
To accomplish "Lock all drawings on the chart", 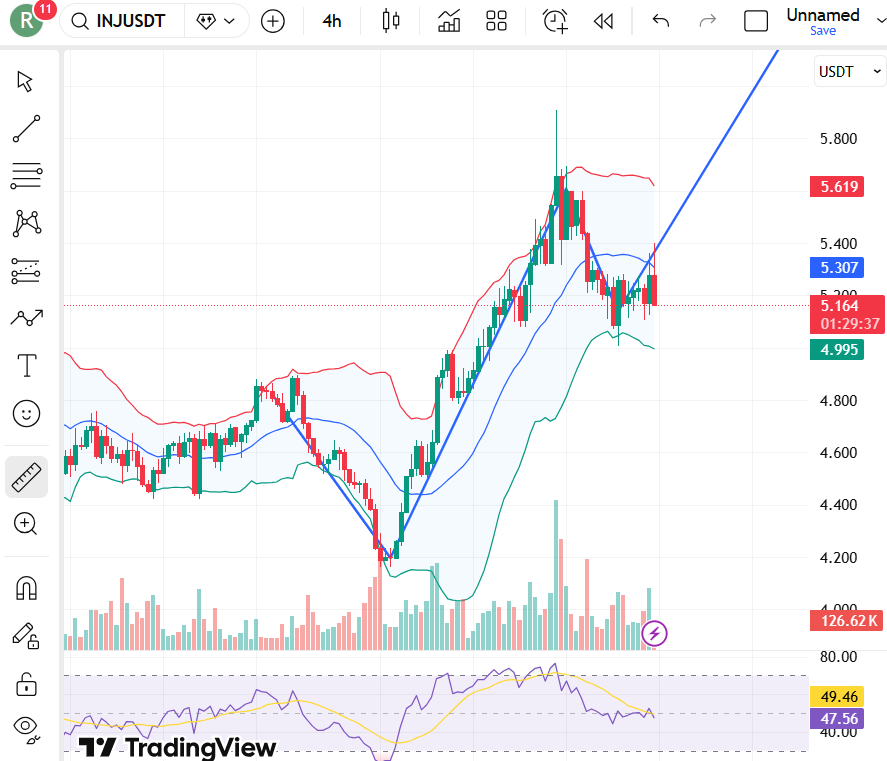I will click(x=26, y=684).
